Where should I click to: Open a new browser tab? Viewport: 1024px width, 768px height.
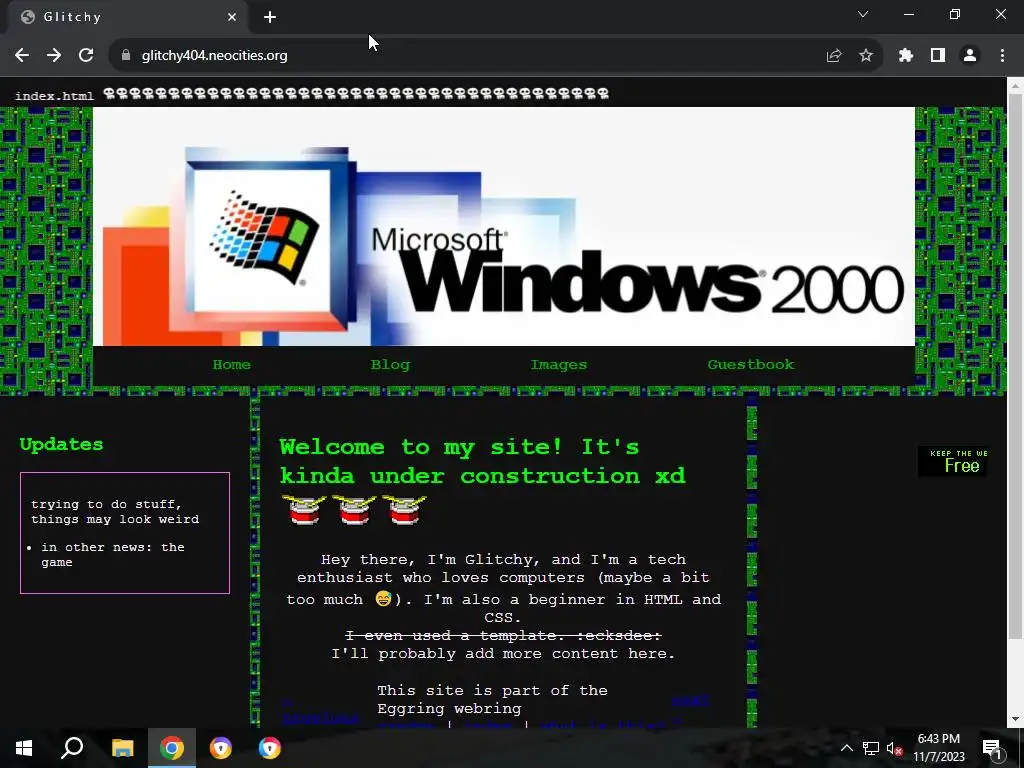(270, 17)
